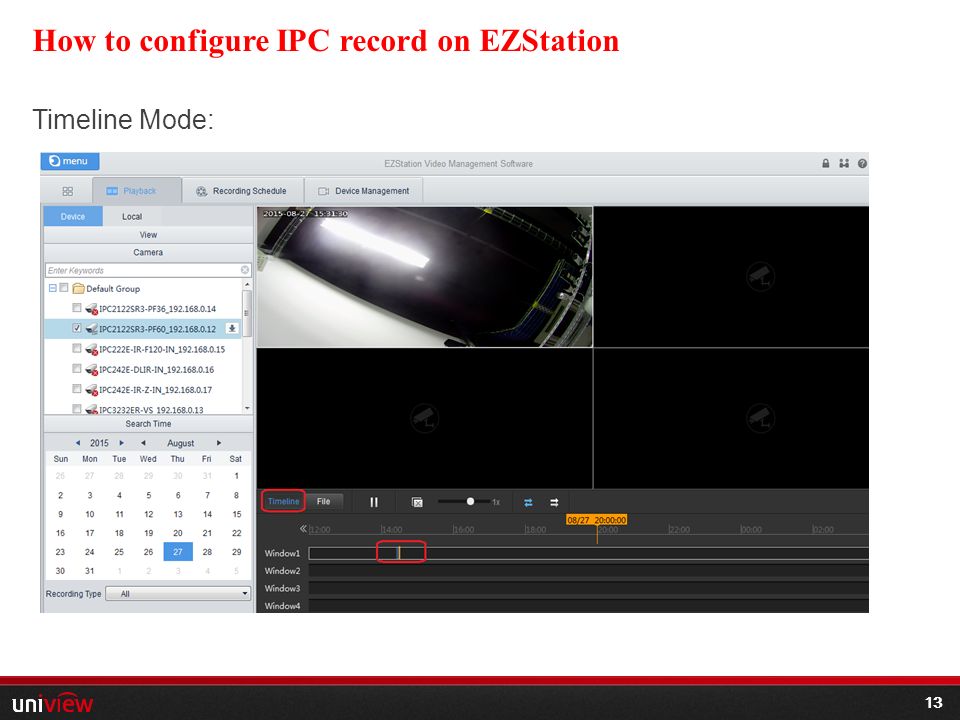Click camera list scrollbar down arrow
This screenshot has height=720, width=960.
(247, 408)
